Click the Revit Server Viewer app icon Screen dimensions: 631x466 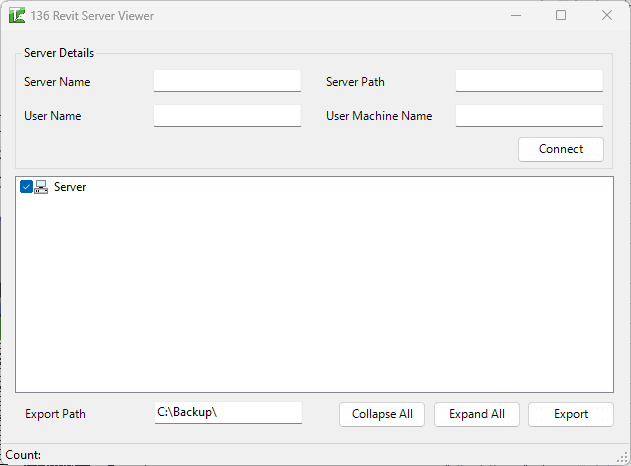pyautogui.click(x=17, y=15)
